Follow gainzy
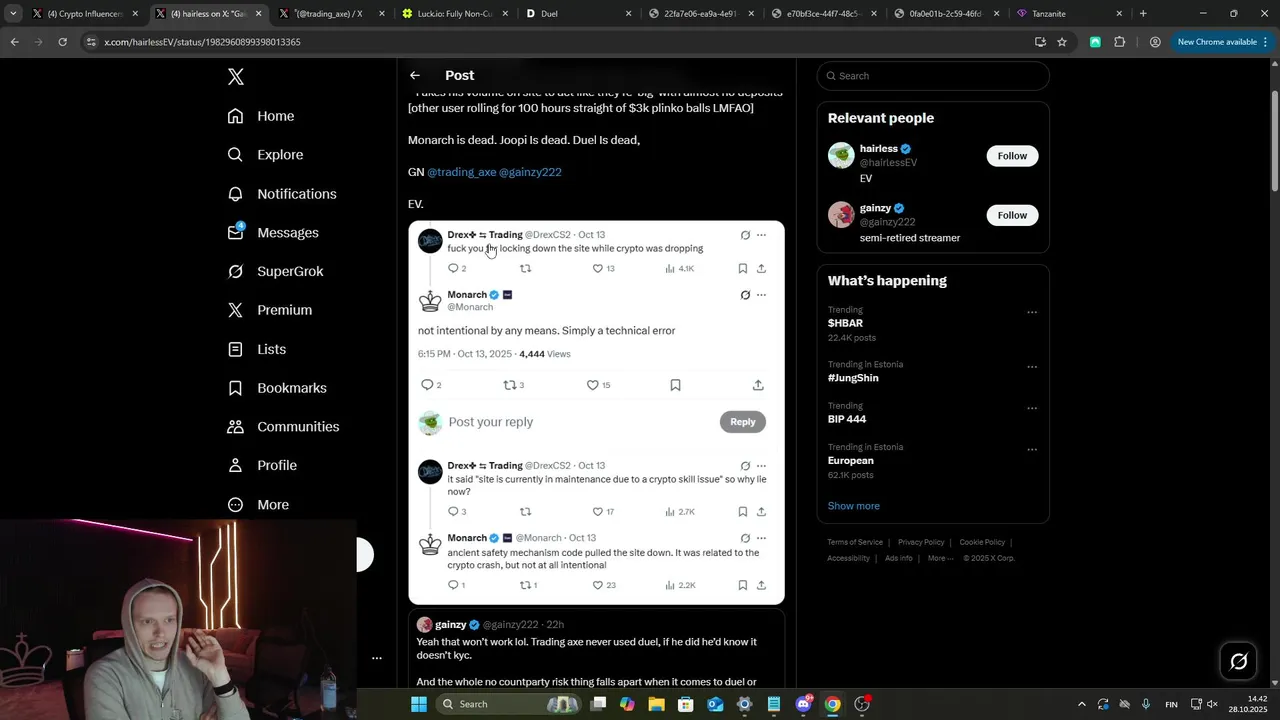The image size is (1280, 720). point(1012,215)
